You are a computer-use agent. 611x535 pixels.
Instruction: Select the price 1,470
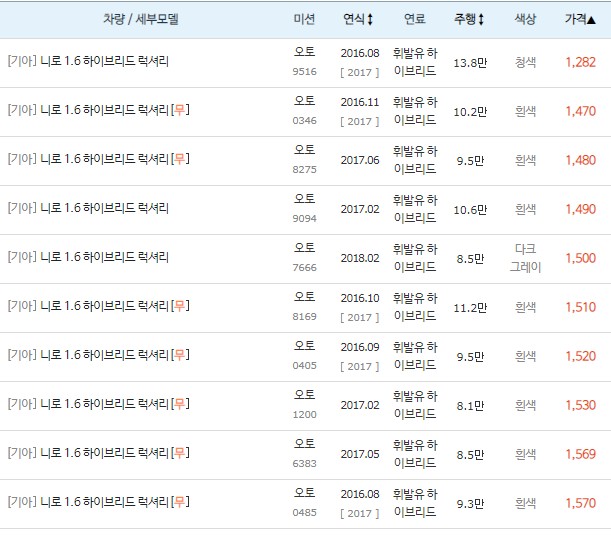click(581, 111)
